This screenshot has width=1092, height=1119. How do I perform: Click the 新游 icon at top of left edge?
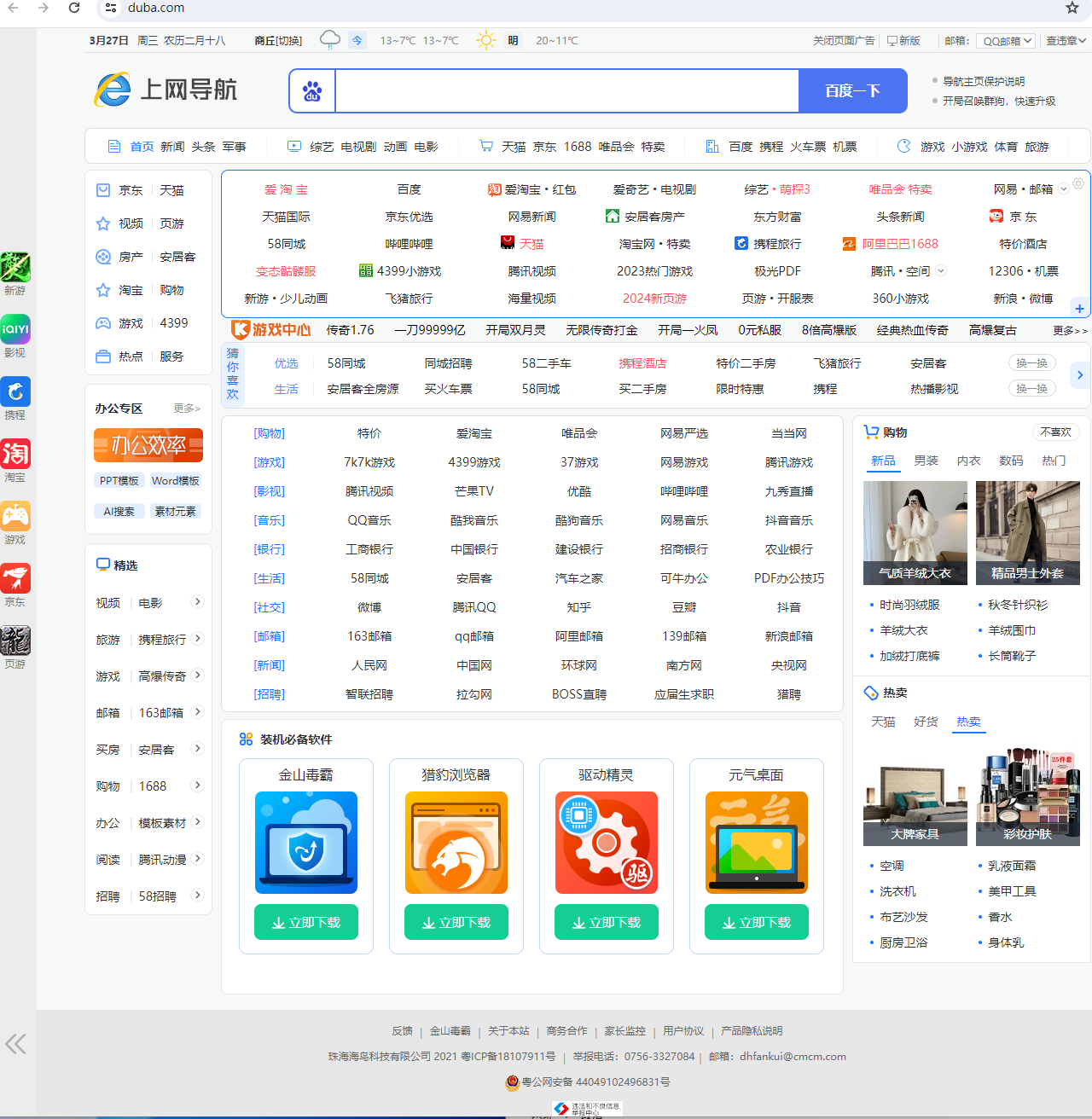(x=15, y=267)
